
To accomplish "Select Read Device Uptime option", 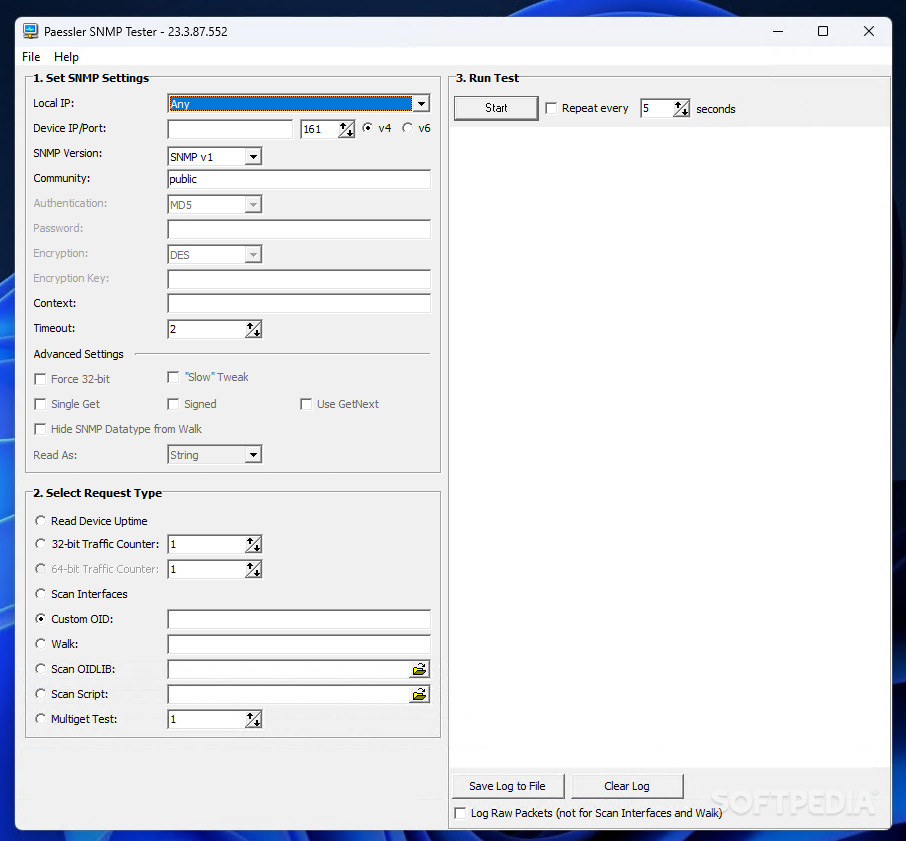I will click(x=40, y=521).
